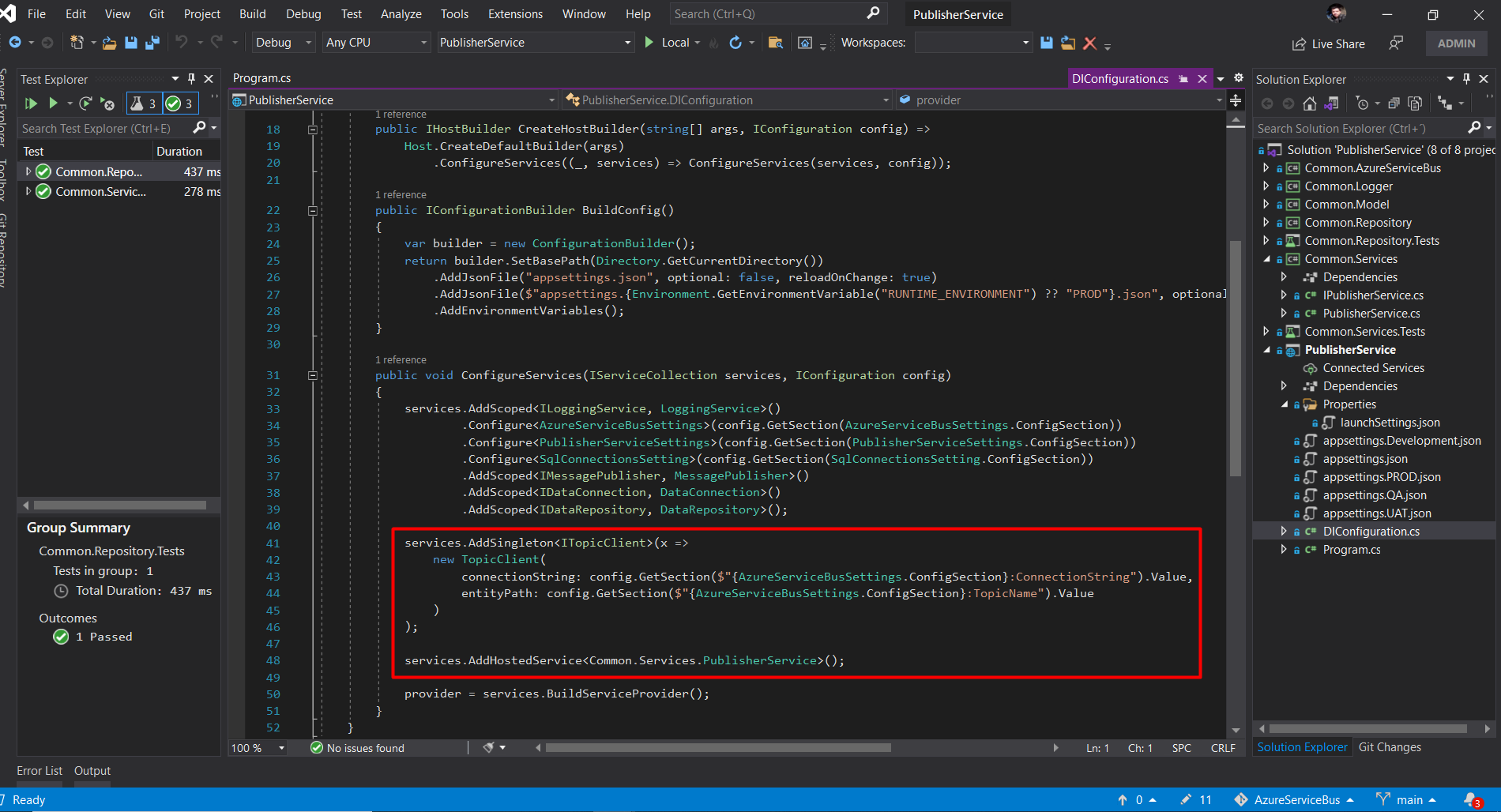Open the Debug menu
This screenshot has width=1501, height=812.
tap(303, 13)
